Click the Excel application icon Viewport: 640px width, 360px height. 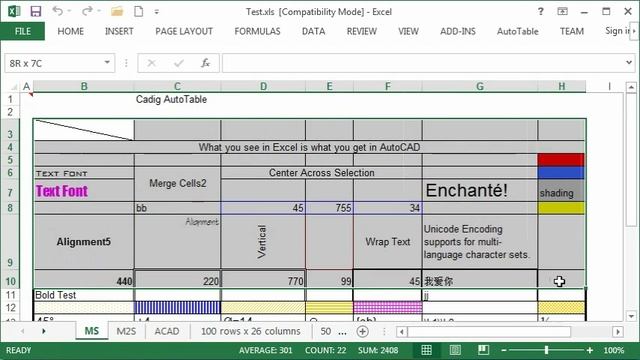14,11
